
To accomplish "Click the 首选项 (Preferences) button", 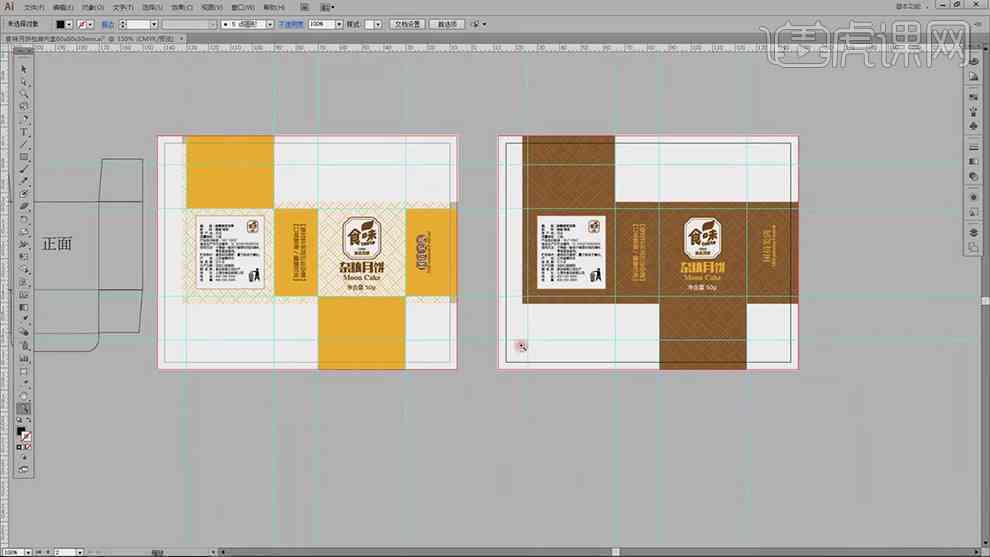I will (x=447, y=24).
